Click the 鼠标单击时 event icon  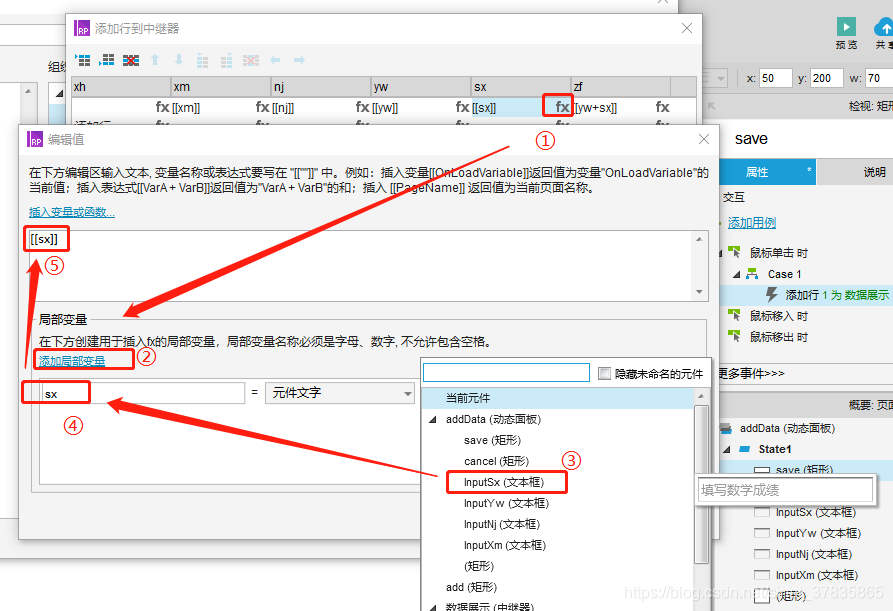pyautogui.click(x=734, y=252)
